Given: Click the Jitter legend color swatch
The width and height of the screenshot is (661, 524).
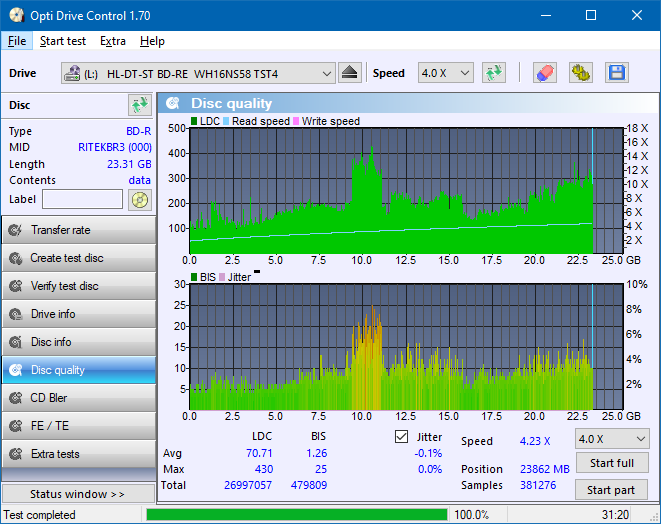Looking at the screenshot, I should (x=222, y=277).
